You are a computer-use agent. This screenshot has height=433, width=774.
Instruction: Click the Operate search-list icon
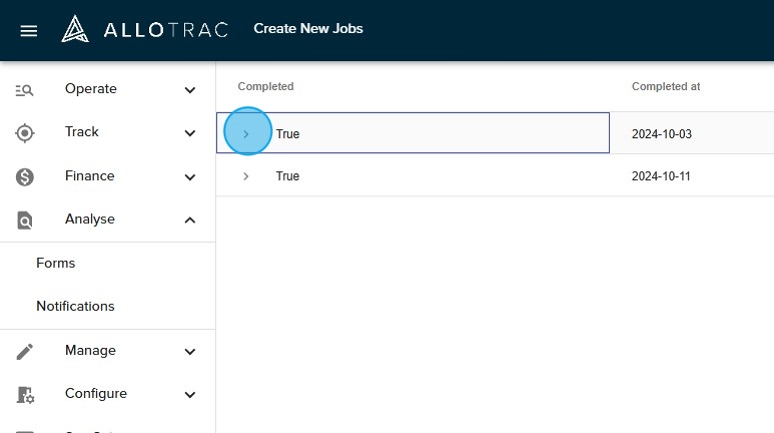(25, 90)
